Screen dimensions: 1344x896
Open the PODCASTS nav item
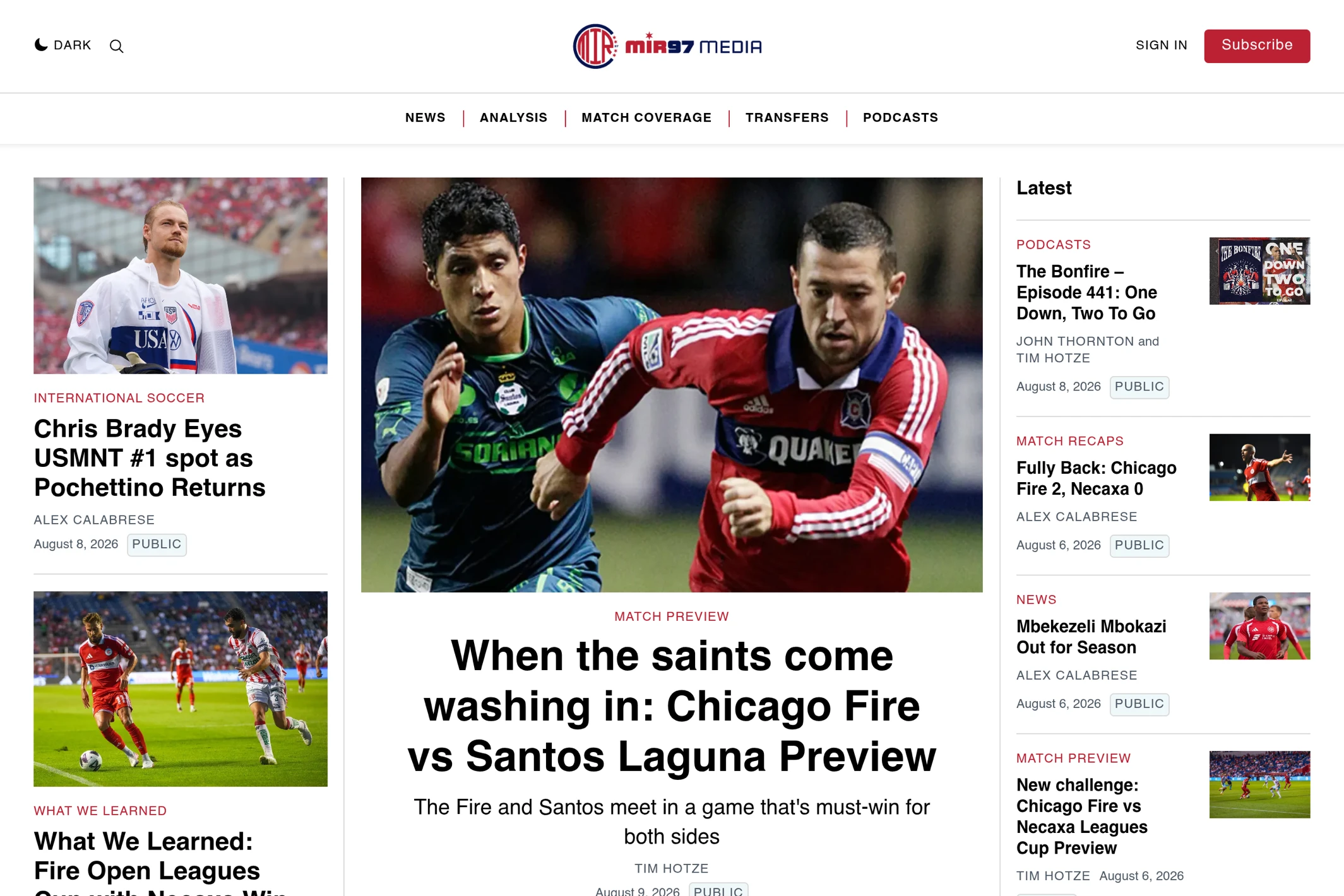tap(900, 118)
